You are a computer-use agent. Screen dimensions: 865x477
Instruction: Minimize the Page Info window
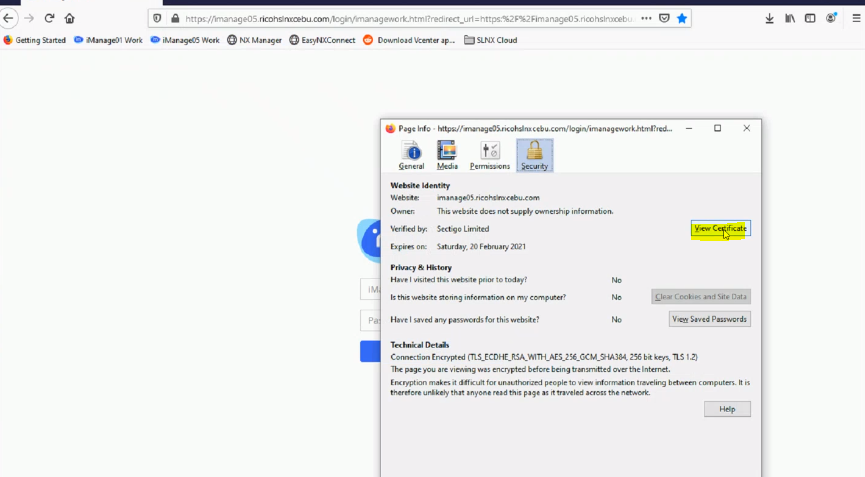(689, 128)
